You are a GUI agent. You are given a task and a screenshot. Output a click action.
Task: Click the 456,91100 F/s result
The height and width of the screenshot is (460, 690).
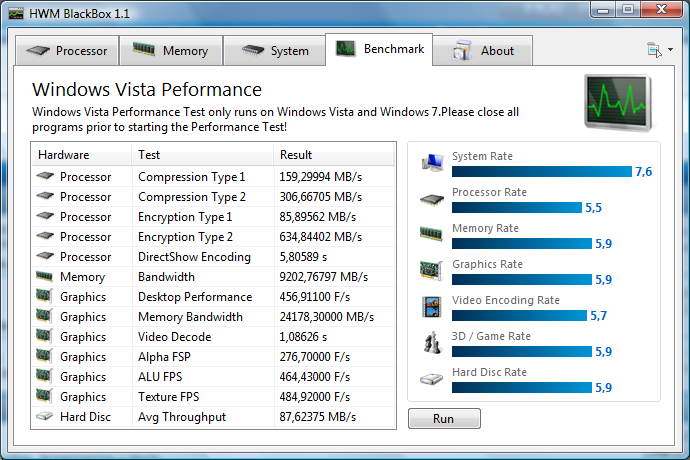(x=315, y=297)
